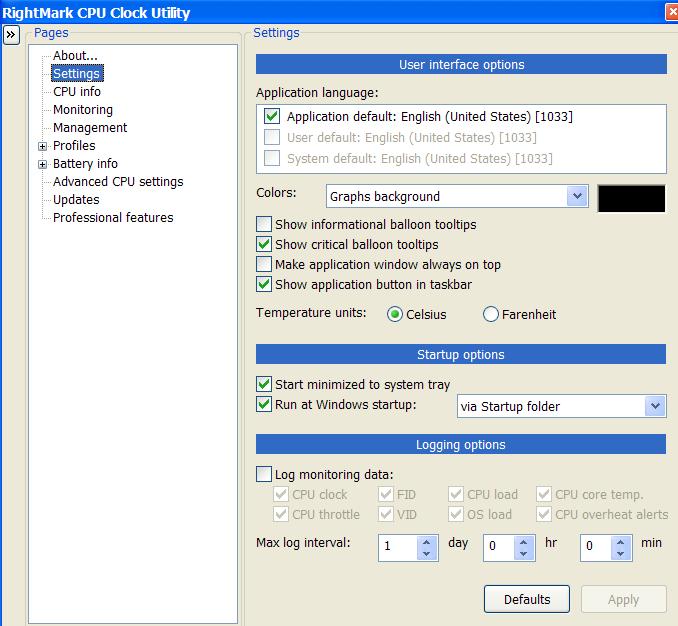This screenshot has height=626, width=678.
Task: Uncheck Show application button in taskbar
Action: coord(264,284)
